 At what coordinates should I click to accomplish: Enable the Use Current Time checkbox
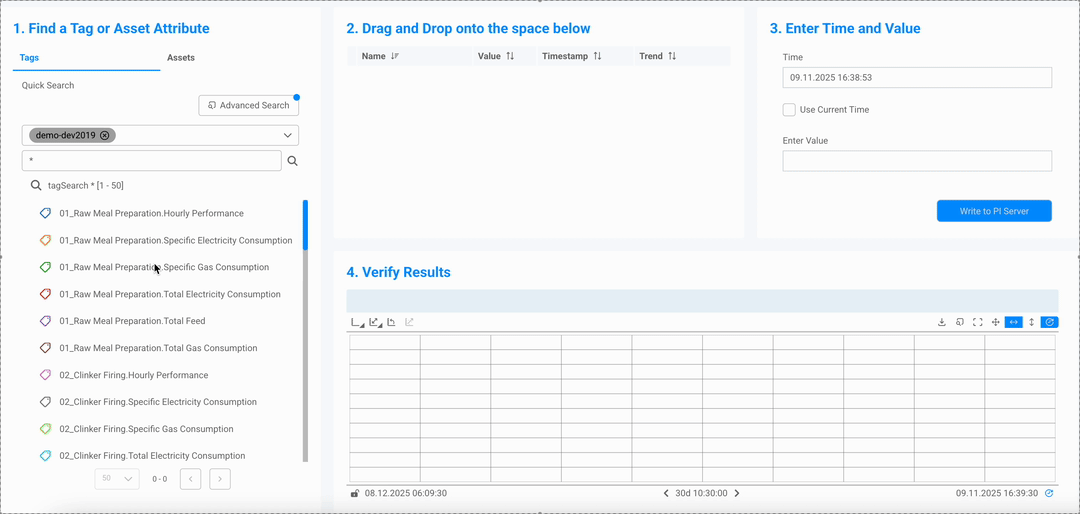pyautogui.click(x=789, y=110)
